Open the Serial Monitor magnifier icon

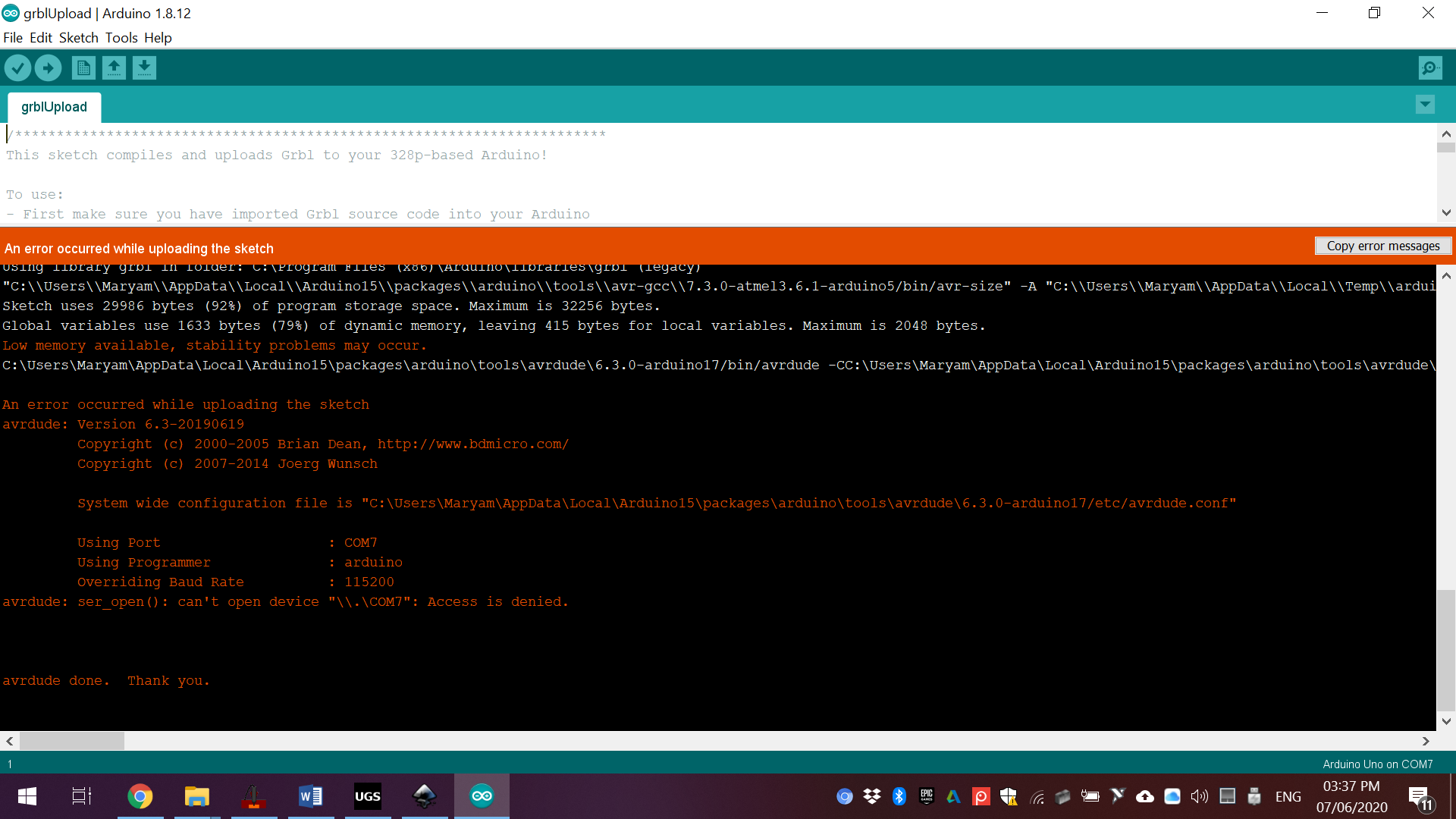click(1430, 68)
